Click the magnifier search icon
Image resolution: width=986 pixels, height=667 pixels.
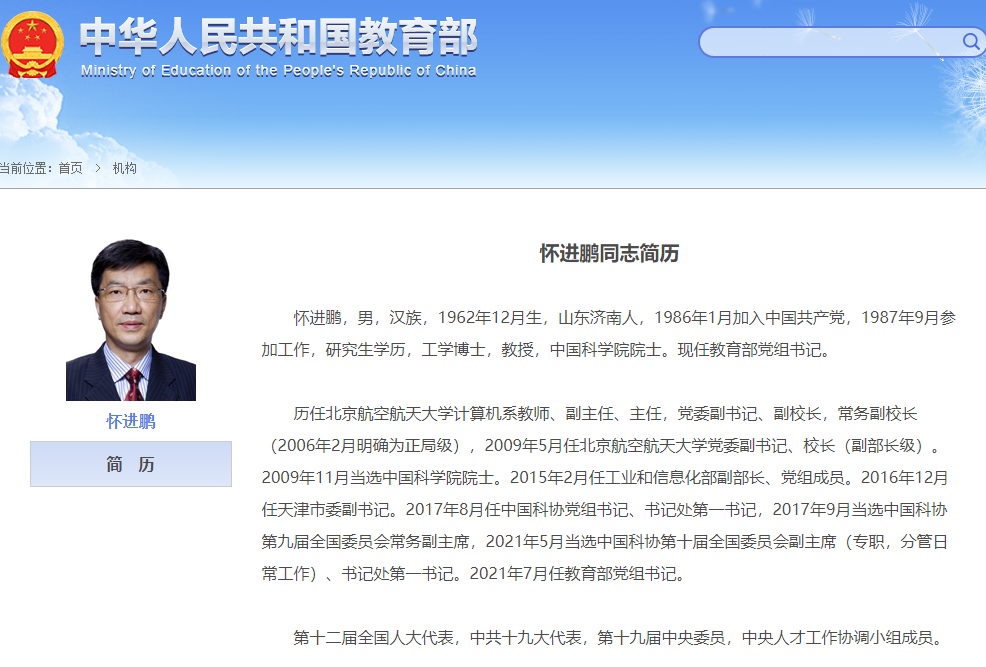[x=969, y=42]
